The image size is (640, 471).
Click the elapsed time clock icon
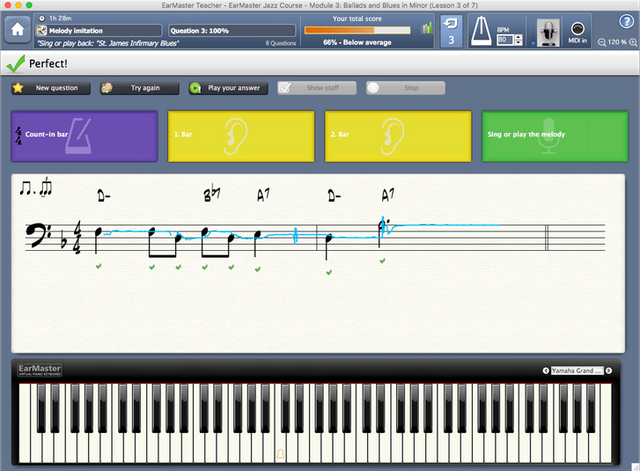[x=42, y=18]
